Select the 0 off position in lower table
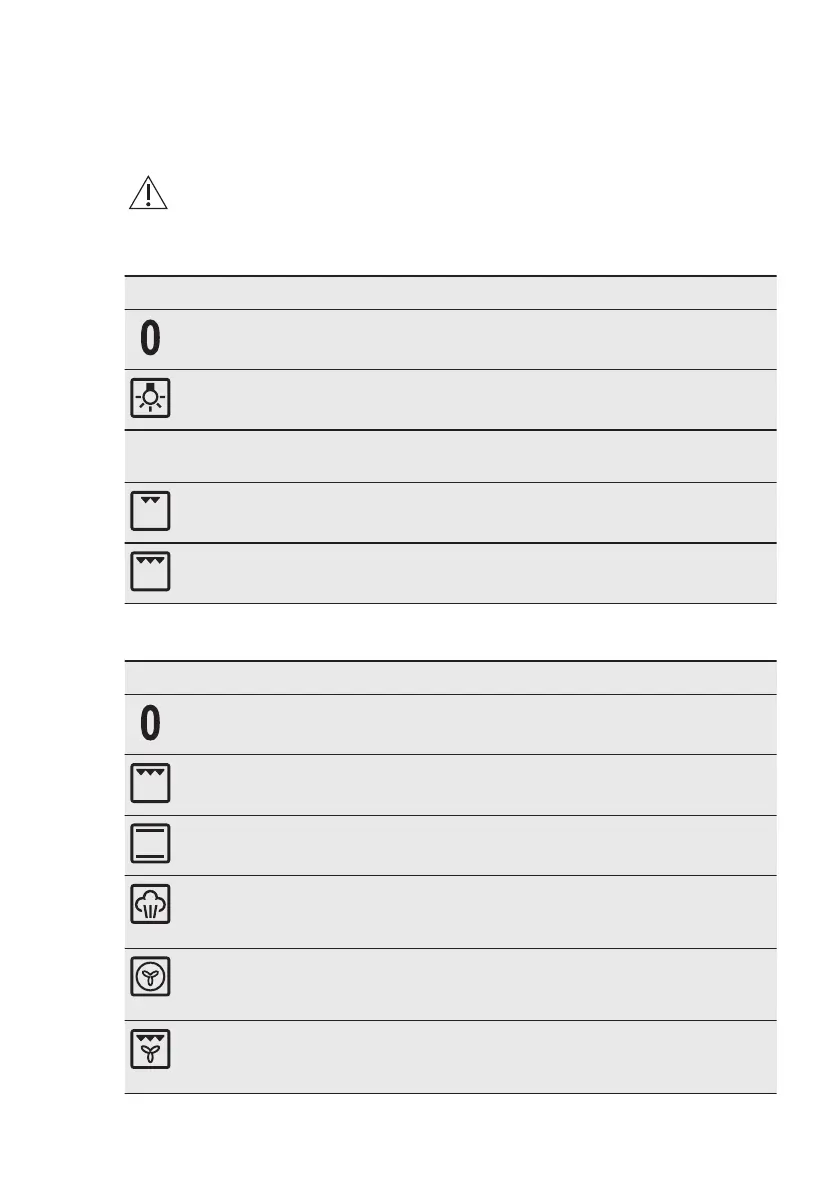 coord(150,723)
